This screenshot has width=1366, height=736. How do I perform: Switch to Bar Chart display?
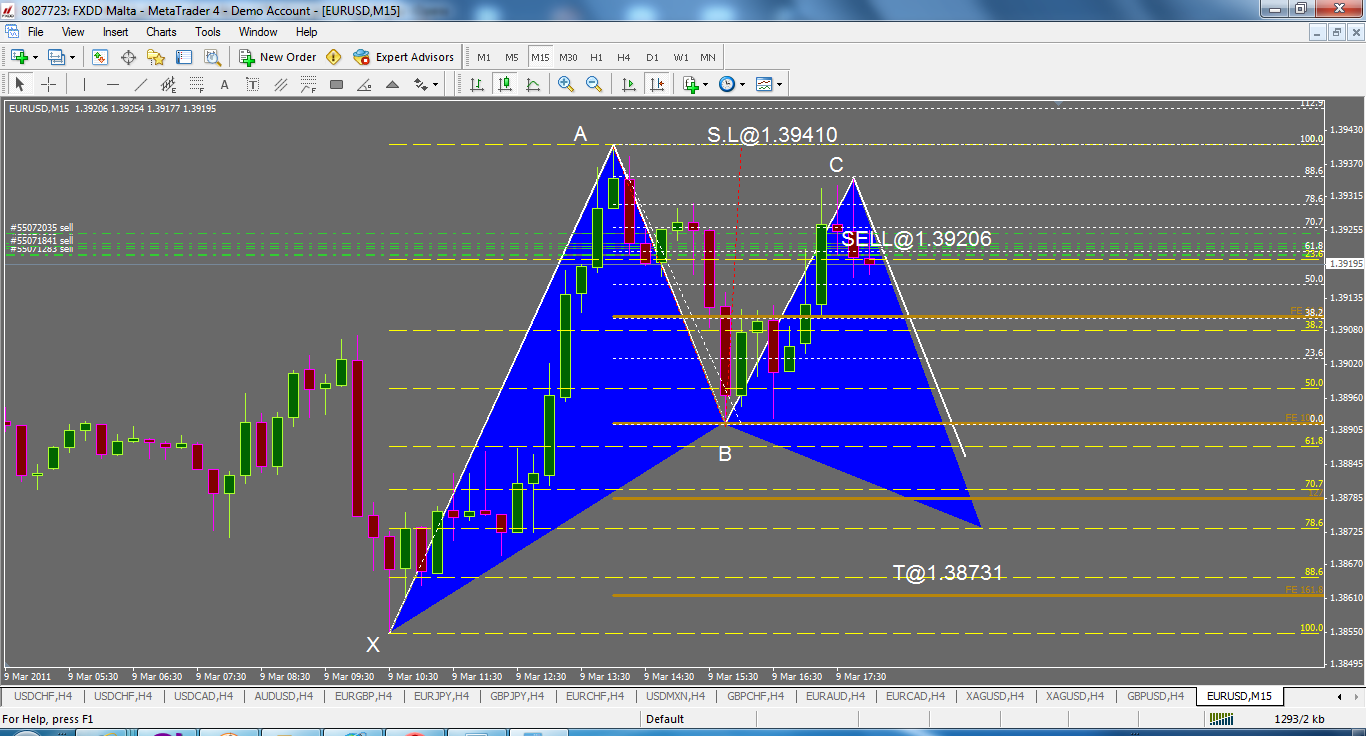[x=478, y=84]
